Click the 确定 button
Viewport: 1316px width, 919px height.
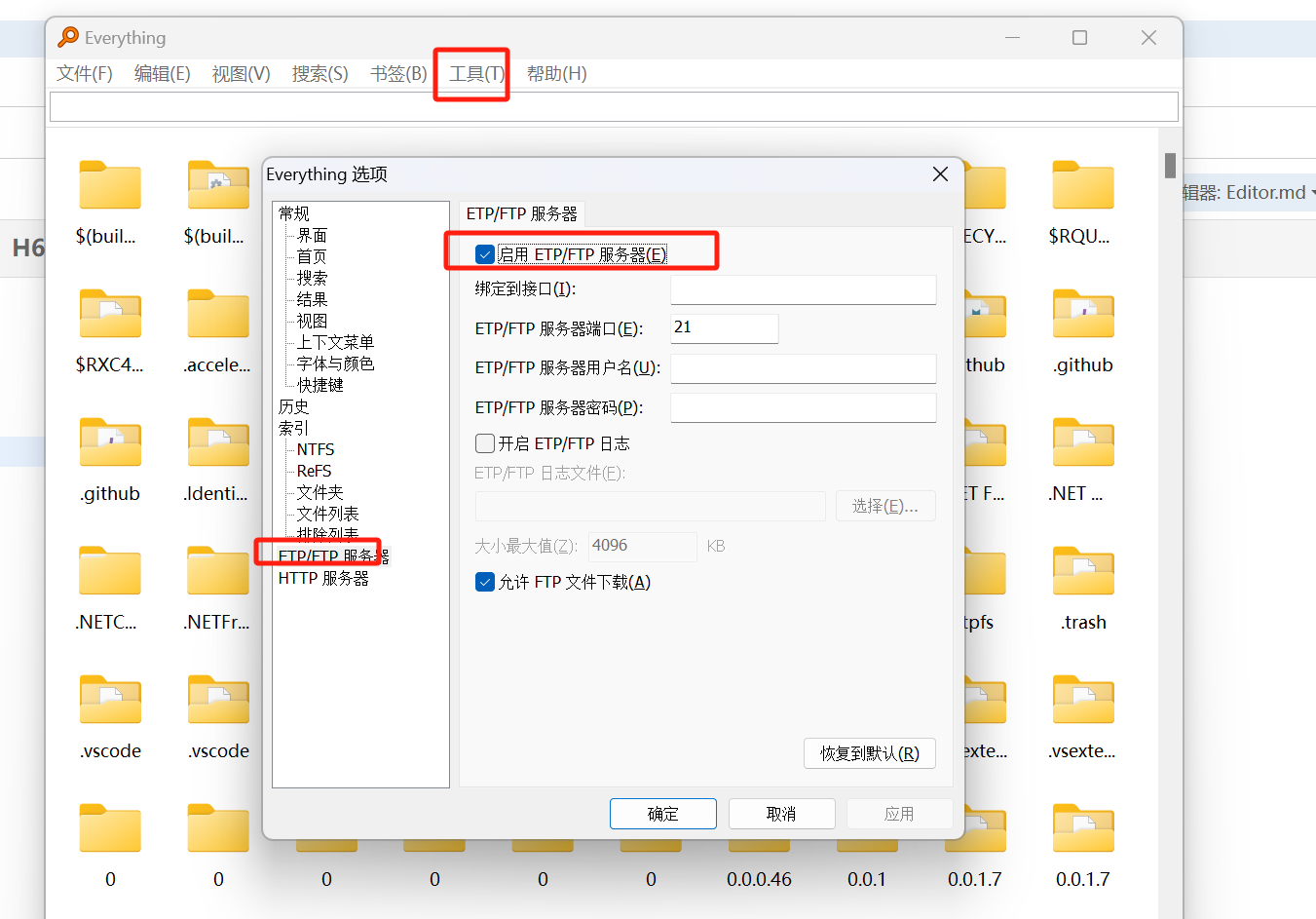pos(663,814)
